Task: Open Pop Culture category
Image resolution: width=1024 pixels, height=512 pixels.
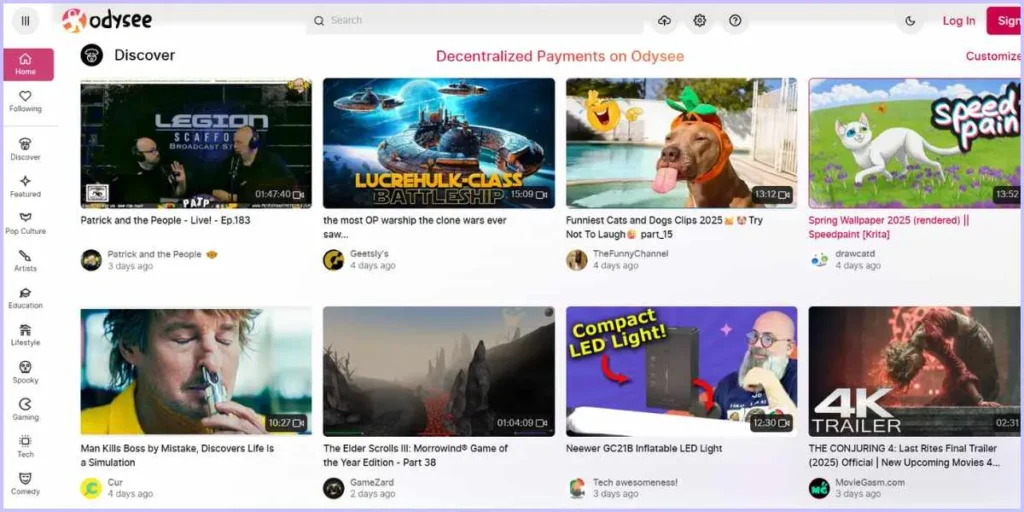Action: [x=26, y=223]
